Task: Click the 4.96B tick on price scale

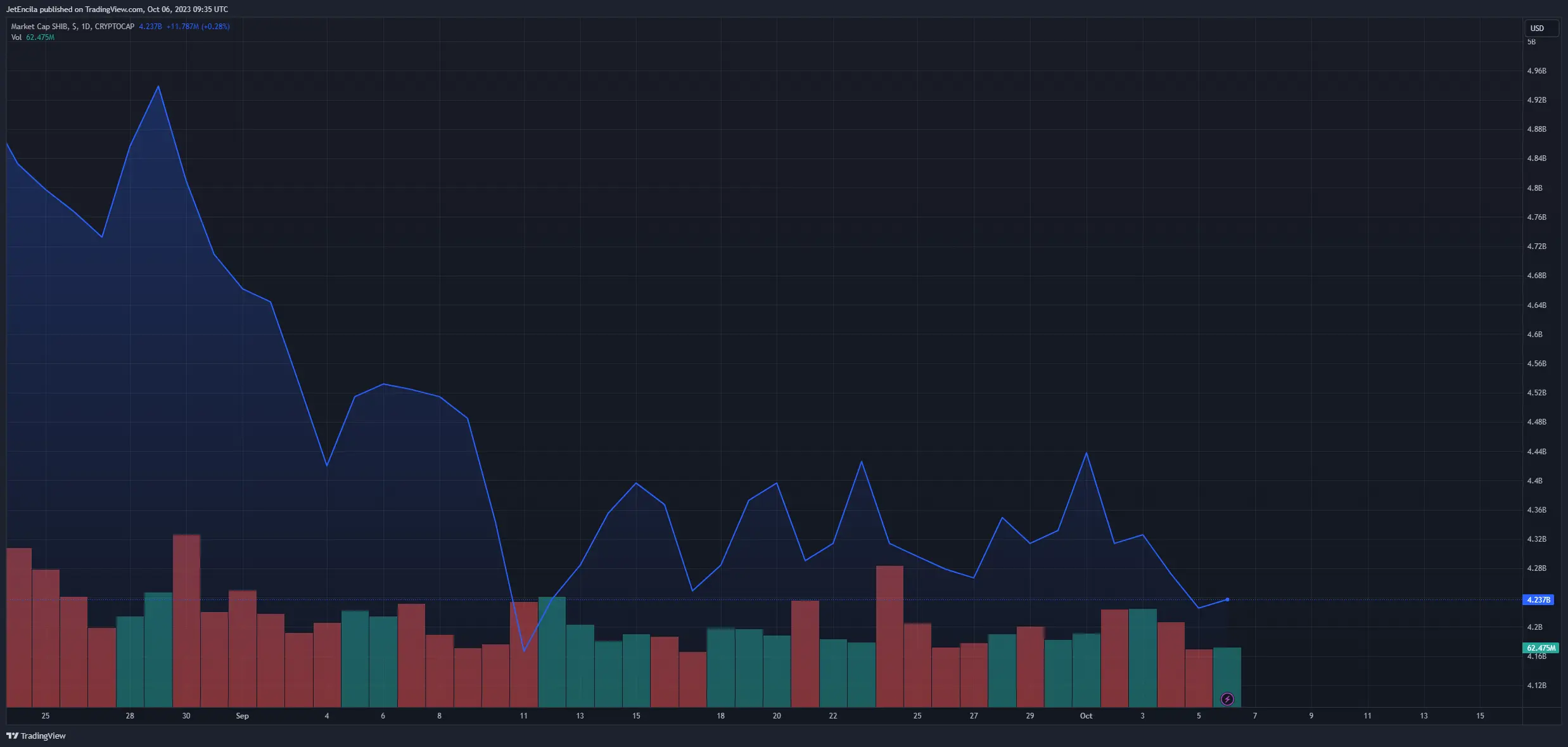Action: point(1536,70)
